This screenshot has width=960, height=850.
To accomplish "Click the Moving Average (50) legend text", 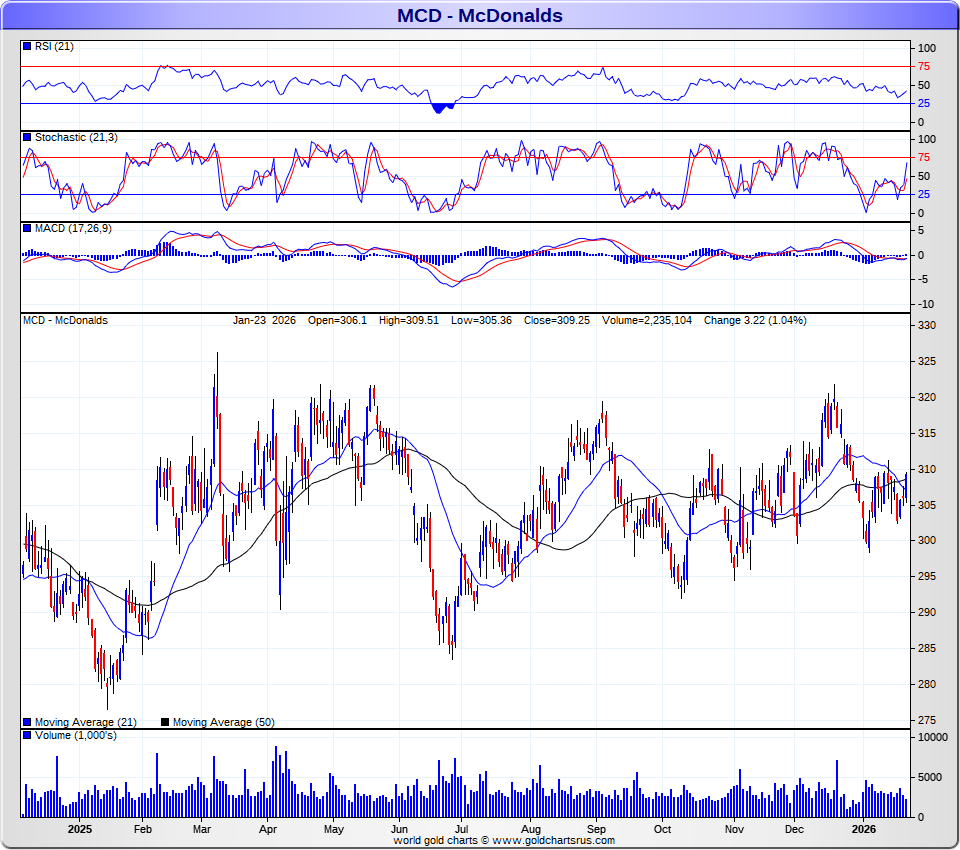I will tap(224, 722).
